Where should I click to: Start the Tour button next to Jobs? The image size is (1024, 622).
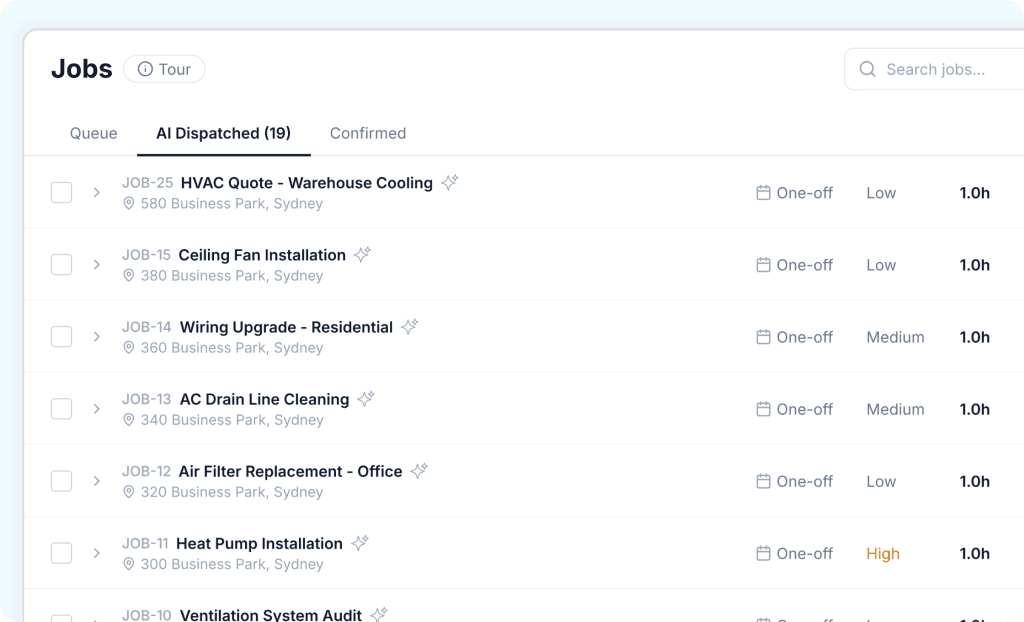tap(164, 69)
